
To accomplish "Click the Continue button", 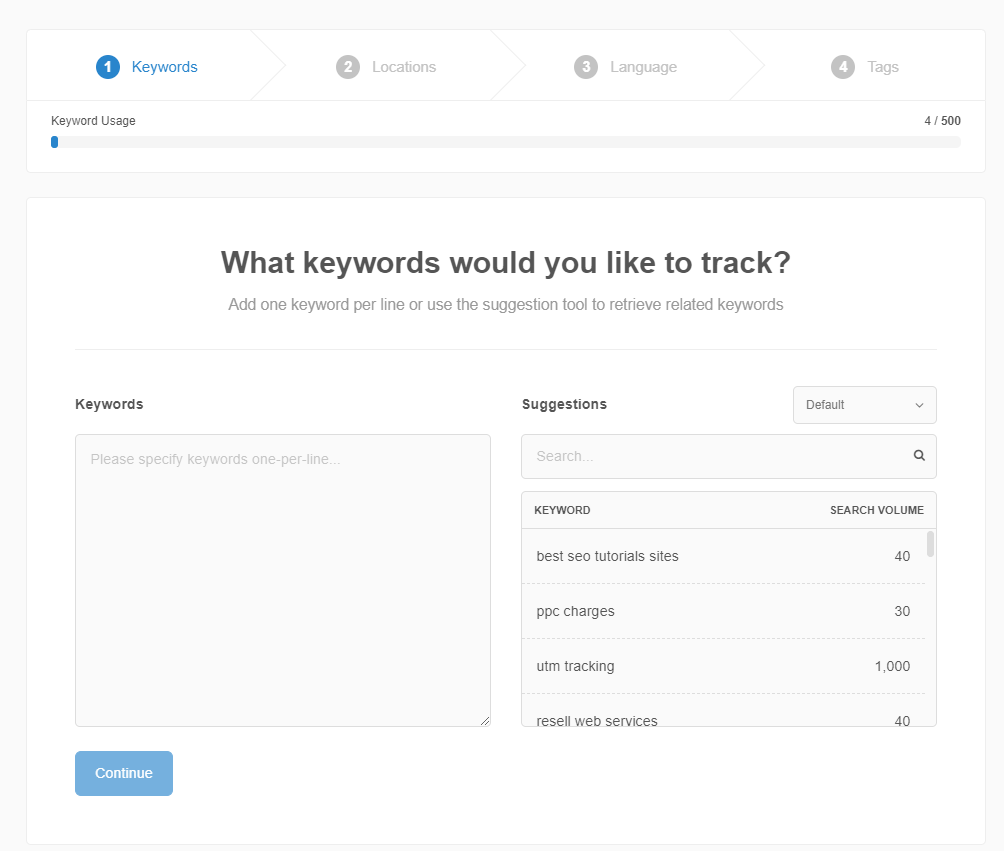I will coord(124,774).
